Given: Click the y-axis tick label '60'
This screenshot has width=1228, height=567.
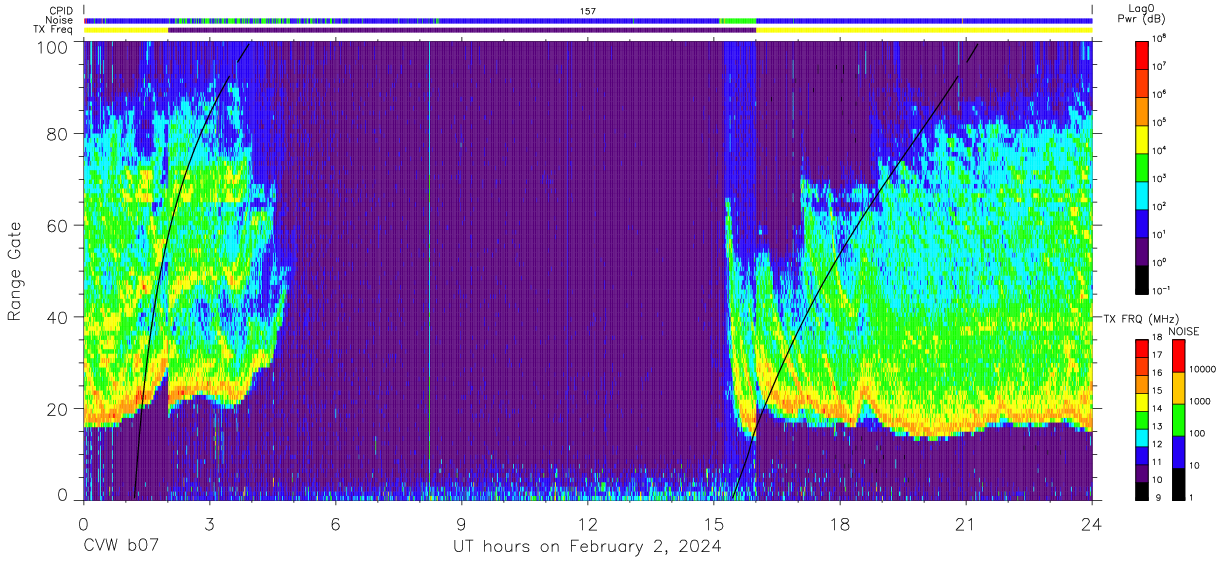Looking at the screenshot, I should [x=58, y=225].
